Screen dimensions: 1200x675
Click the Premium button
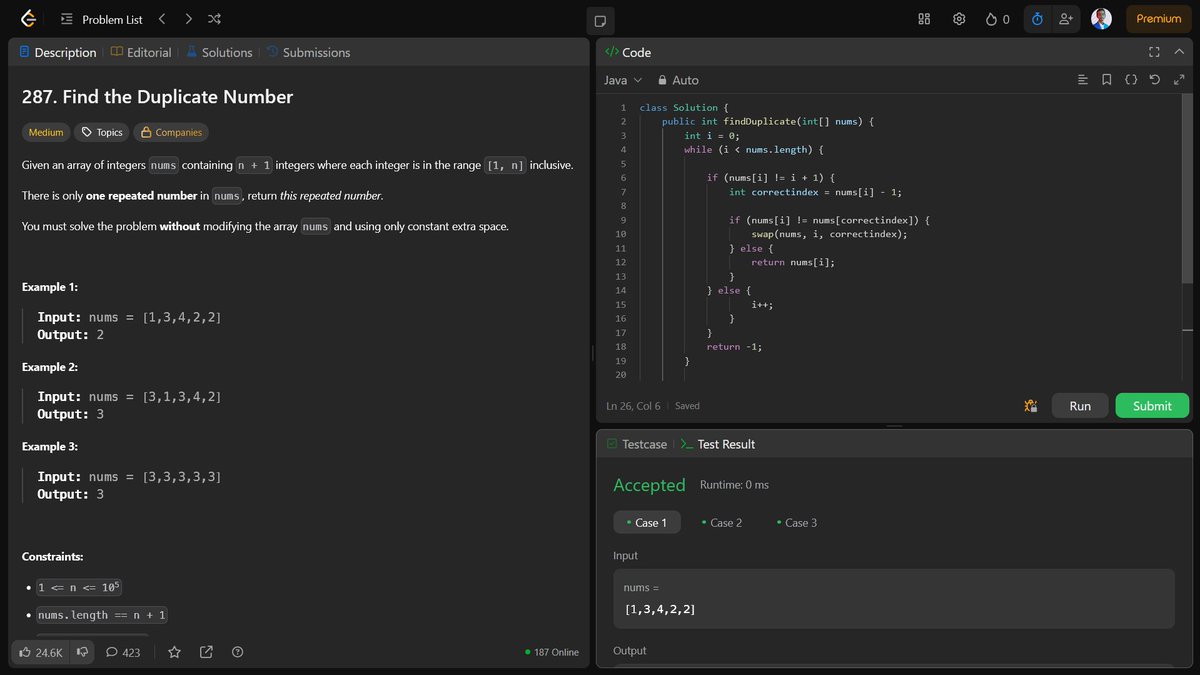click(1159, 19)
